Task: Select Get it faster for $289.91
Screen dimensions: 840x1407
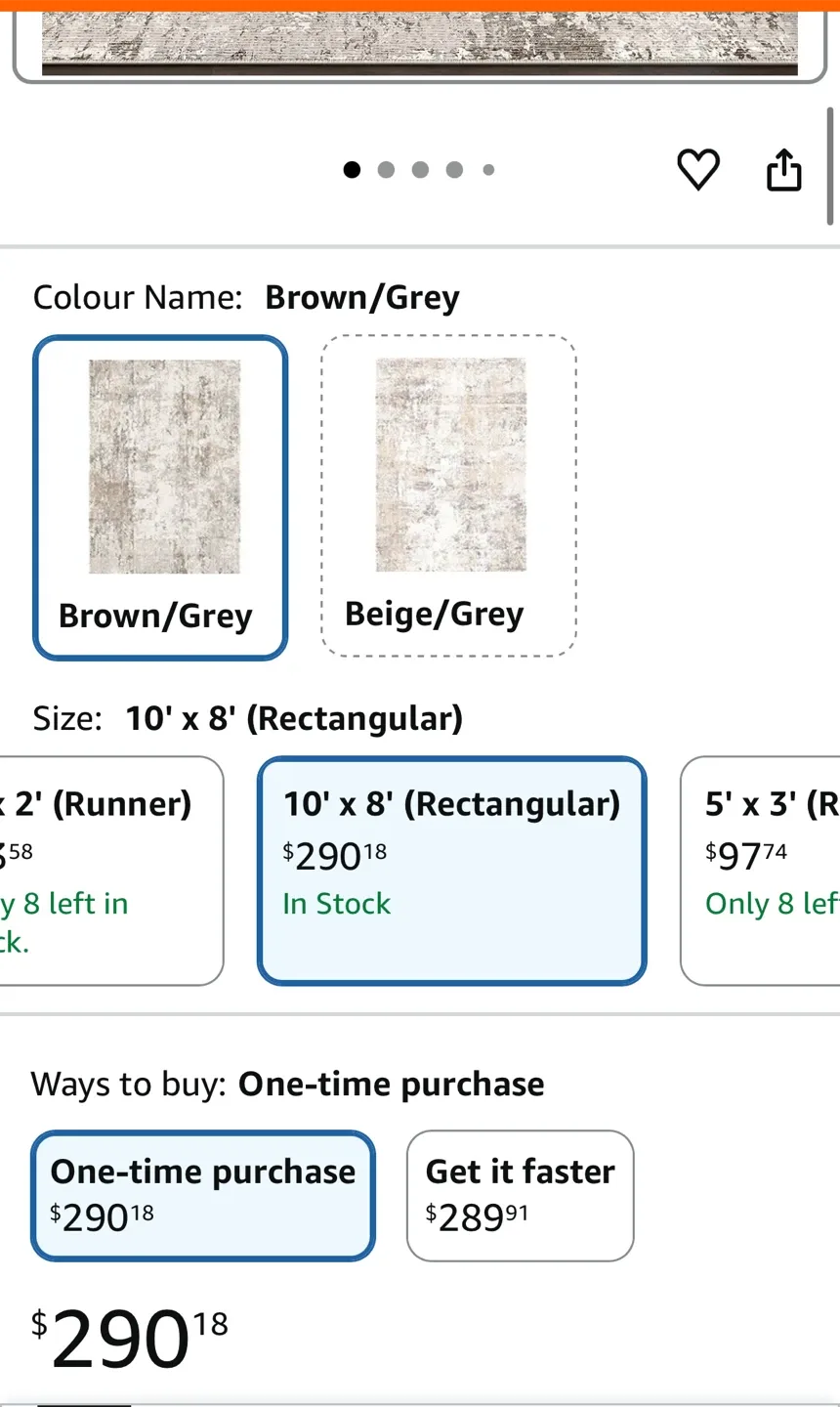Action: (520, 1195)
